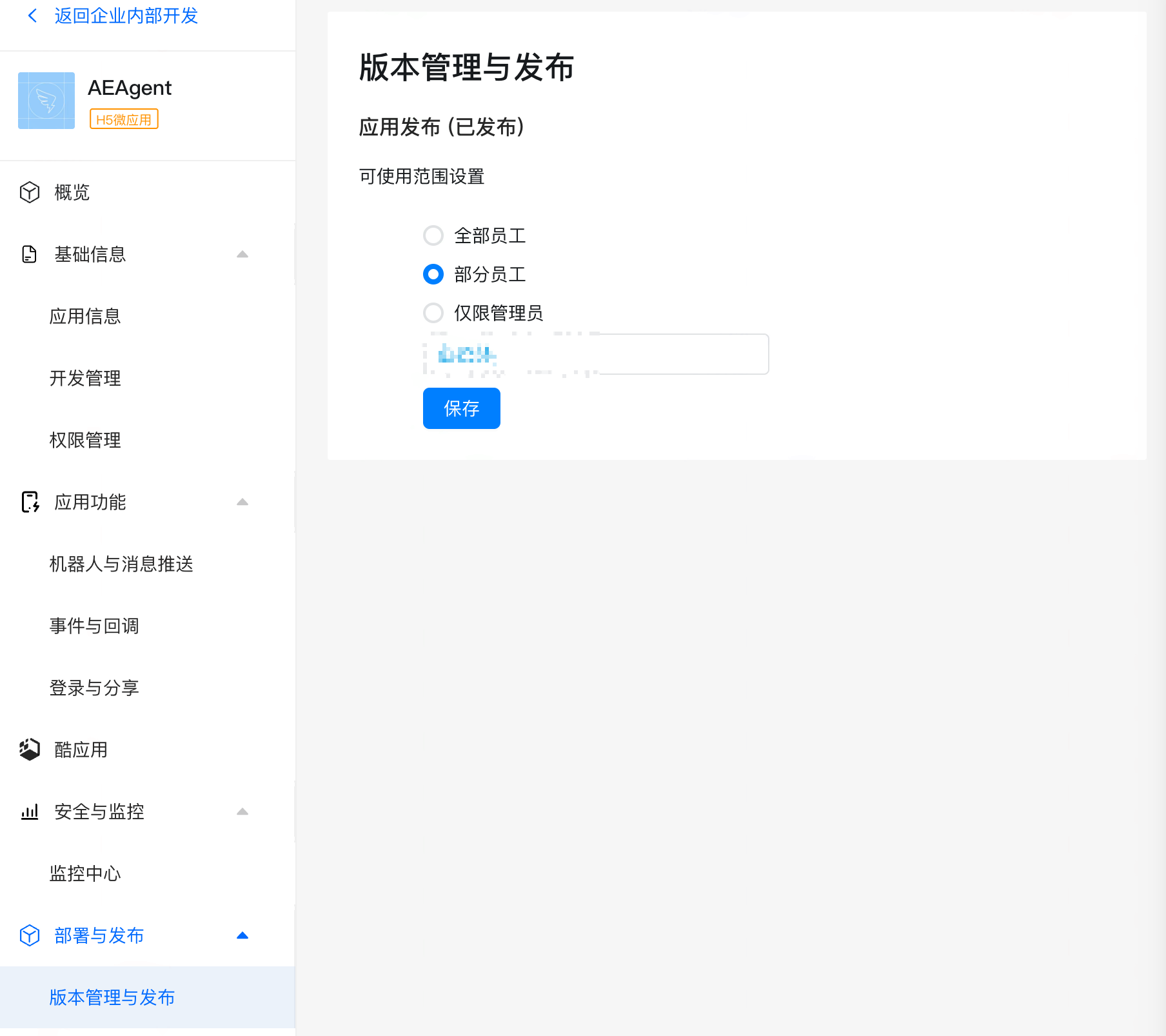Viewport: 1166px width, 1036px height.
Task: Select the 部分员工 radio button
Action: (x=433, y=274)
